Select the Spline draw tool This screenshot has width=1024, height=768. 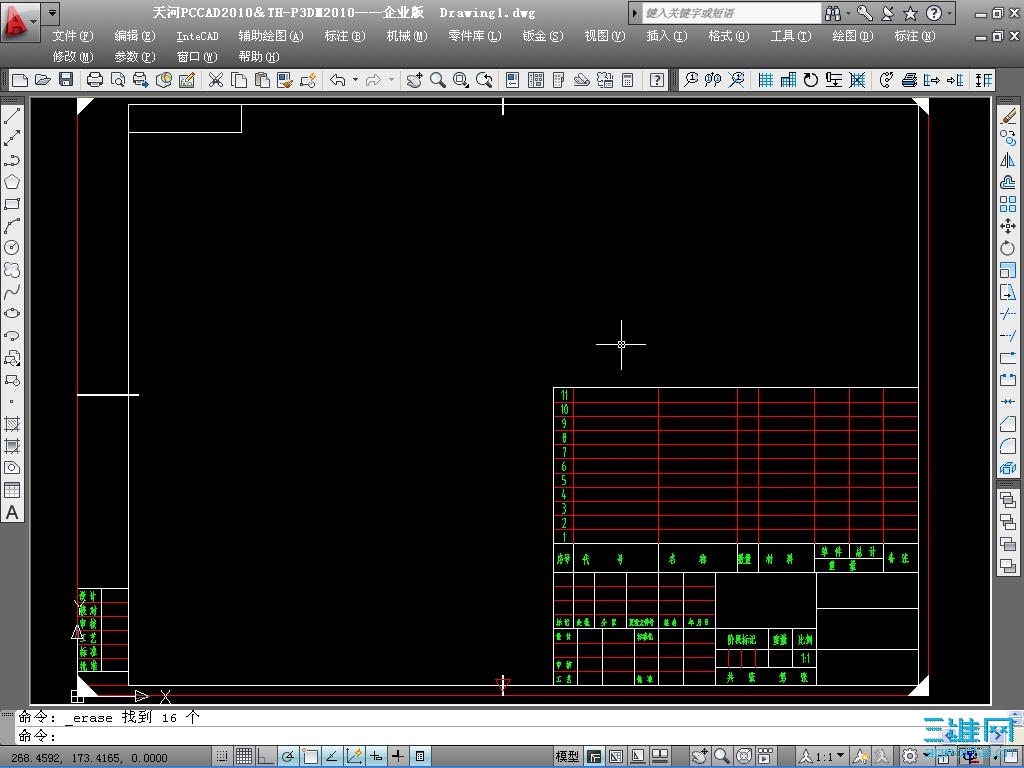12,291
